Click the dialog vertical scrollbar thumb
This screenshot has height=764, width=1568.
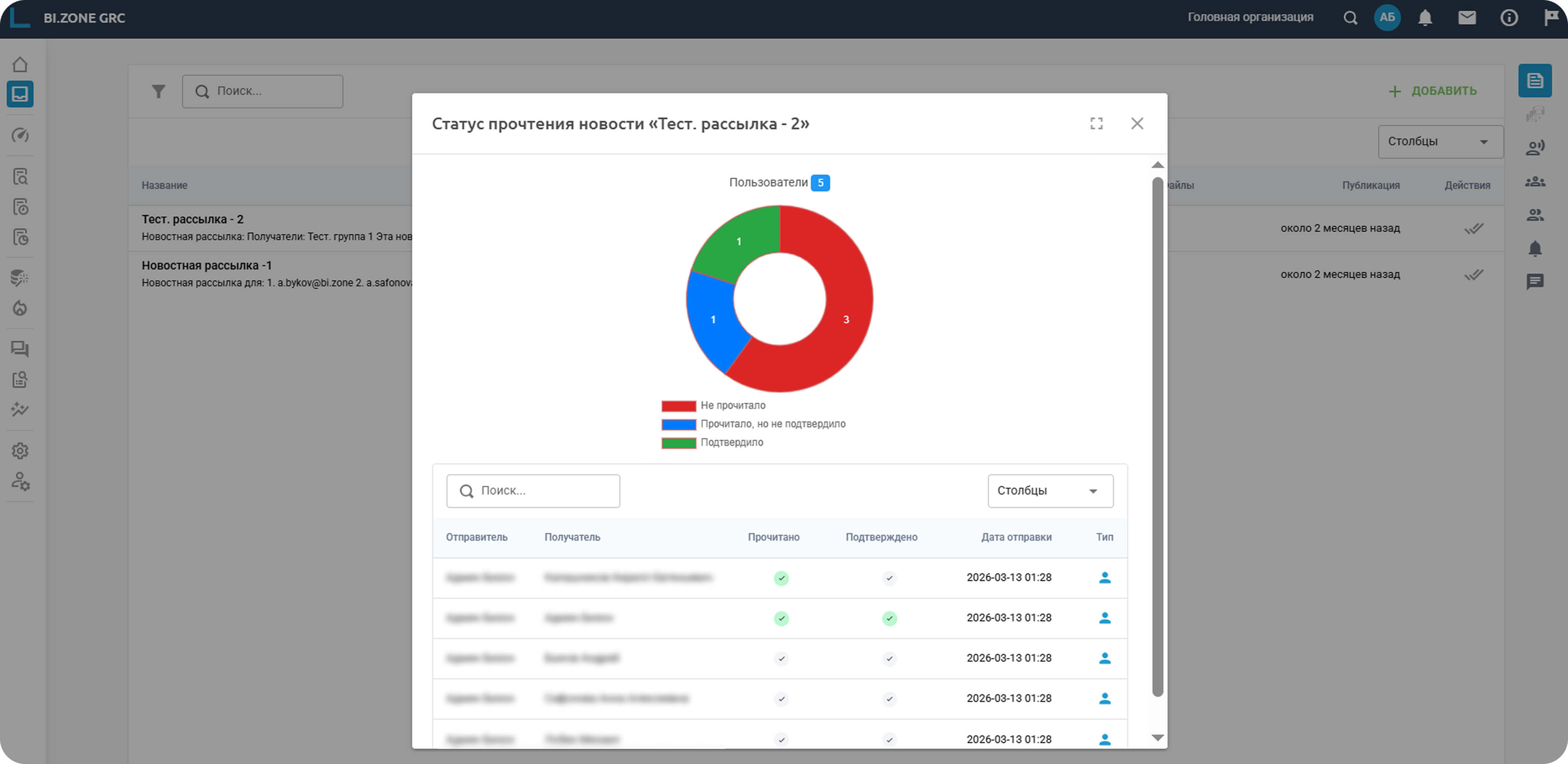coord(1158,437)
